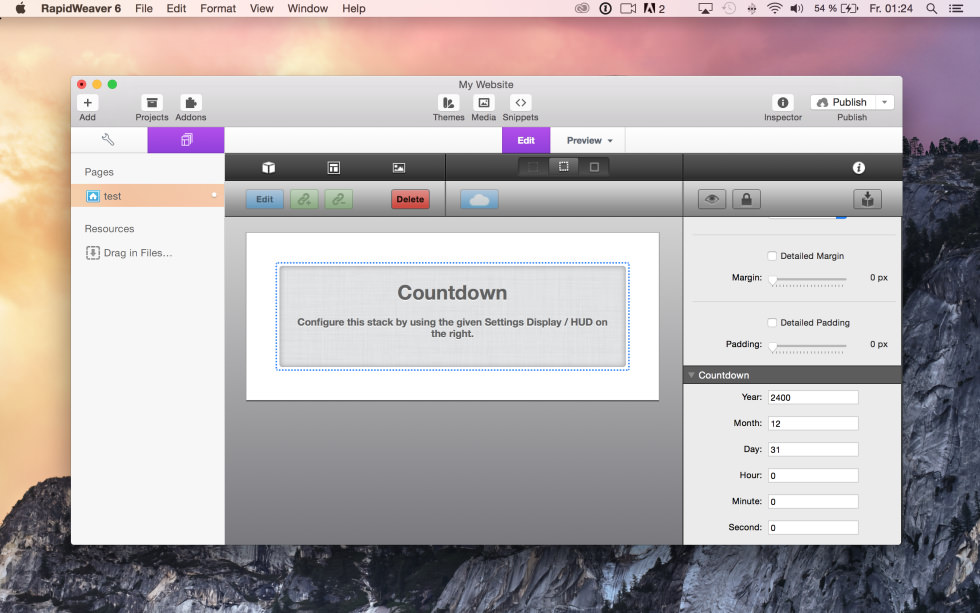This screenshot has width=980, height=613.
Task: Click the export box arrow icon
Action: pos(868,199)
